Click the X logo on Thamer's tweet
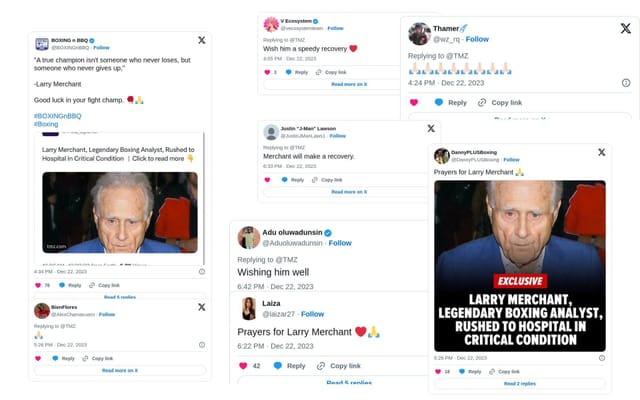Image resolution: width=640 pixels, height=400 pixels. [625, 29]
